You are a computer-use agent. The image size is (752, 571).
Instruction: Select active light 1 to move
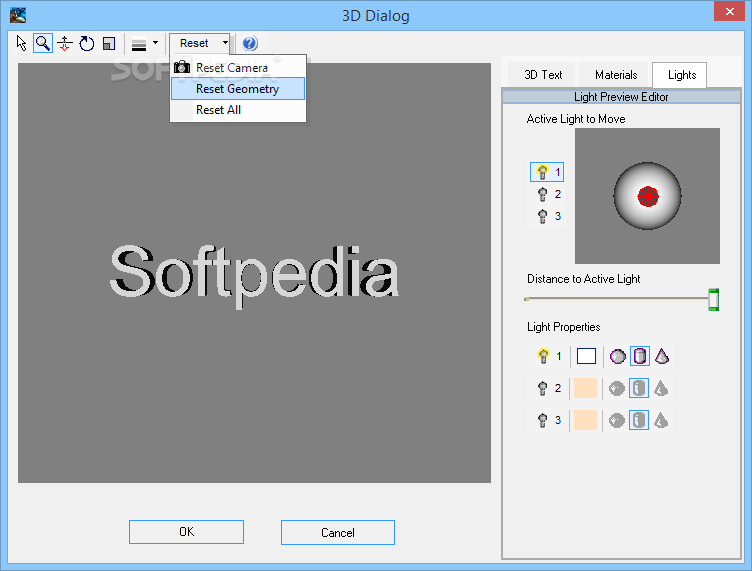click(x=547, y=172)
